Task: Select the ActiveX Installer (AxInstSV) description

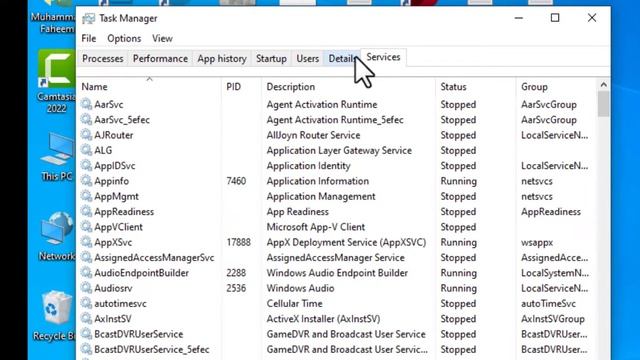Action: click(x=323, y=319)
